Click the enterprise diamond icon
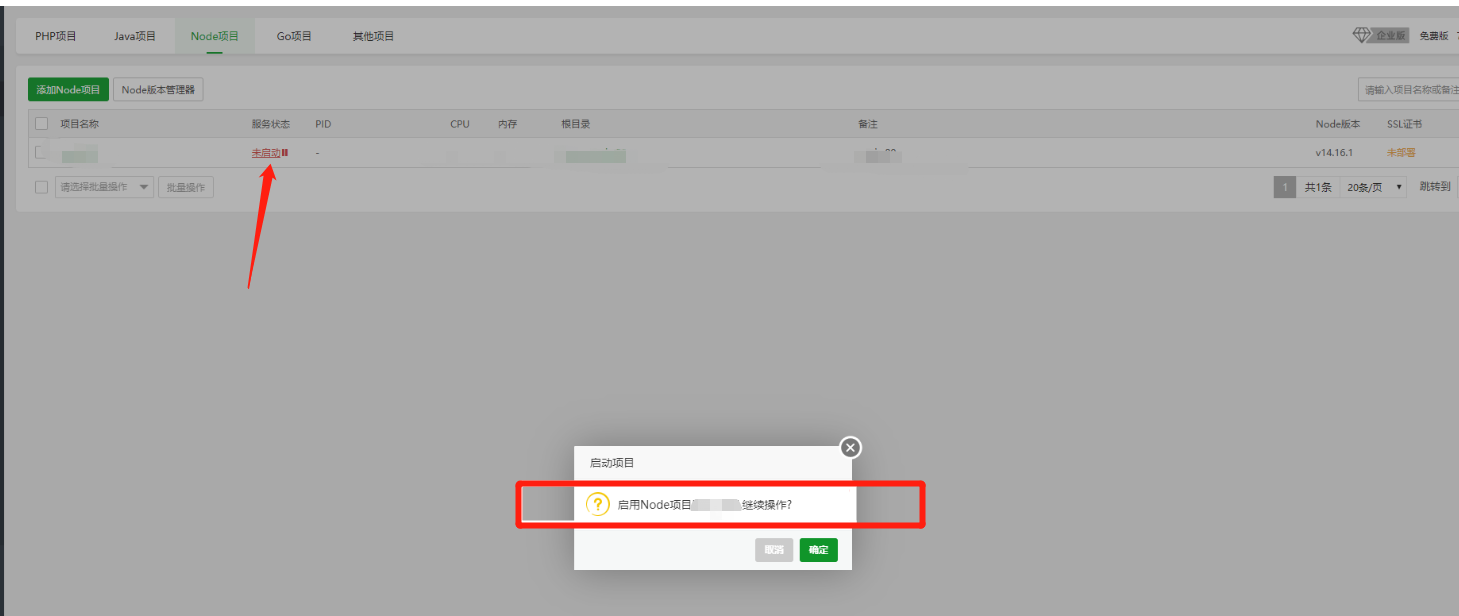This screenshot has width=1459, height=616. [x=1362, y=35]
